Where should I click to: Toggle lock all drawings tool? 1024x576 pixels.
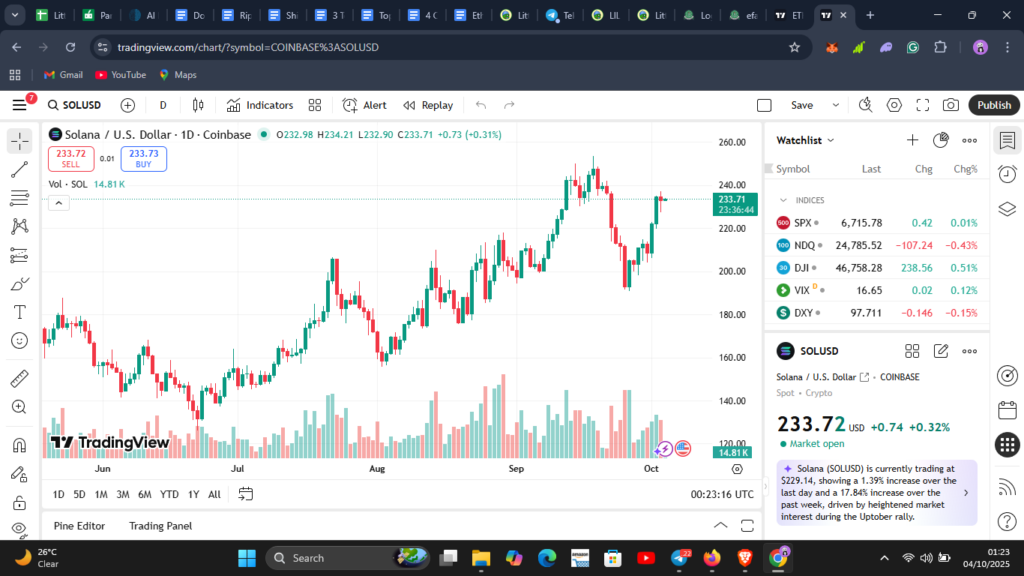19,502
